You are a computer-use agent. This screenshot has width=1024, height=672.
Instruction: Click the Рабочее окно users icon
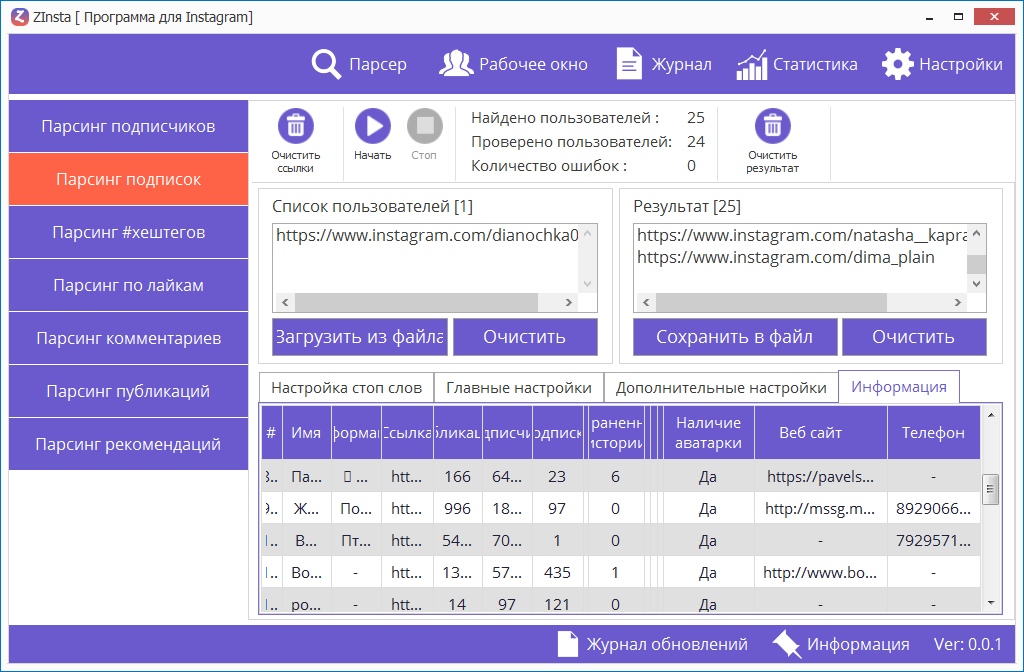click(x=456, y=64)
